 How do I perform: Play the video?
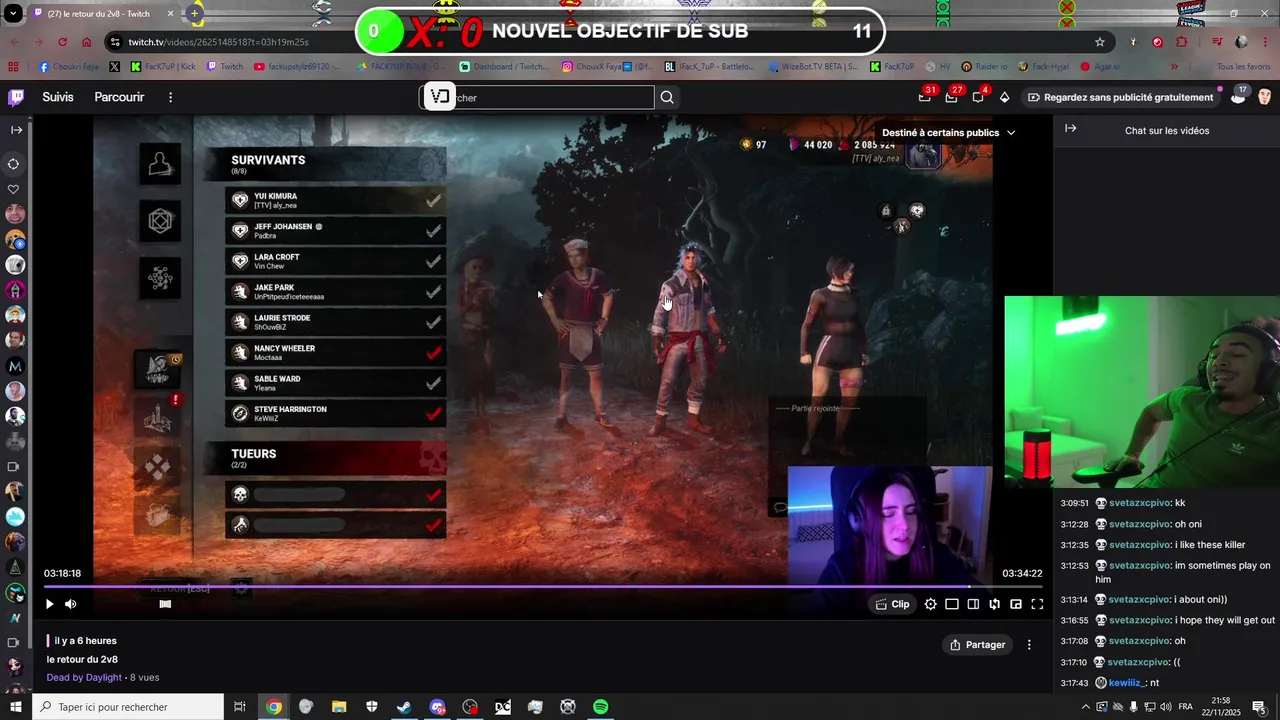(49, 604)
